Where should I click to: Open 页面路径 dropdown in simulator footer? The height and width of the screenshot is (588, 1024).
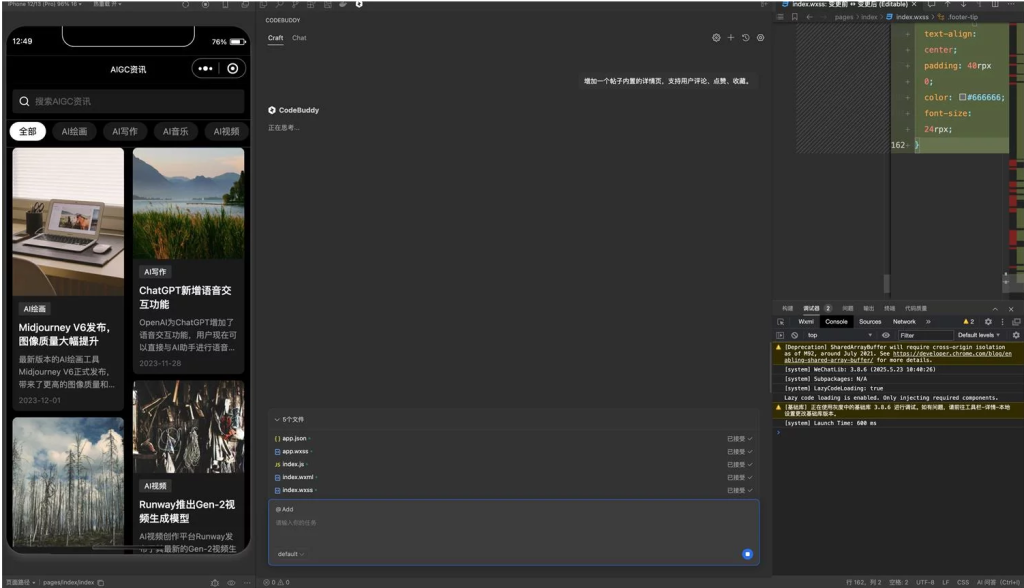tap(20, 582)
